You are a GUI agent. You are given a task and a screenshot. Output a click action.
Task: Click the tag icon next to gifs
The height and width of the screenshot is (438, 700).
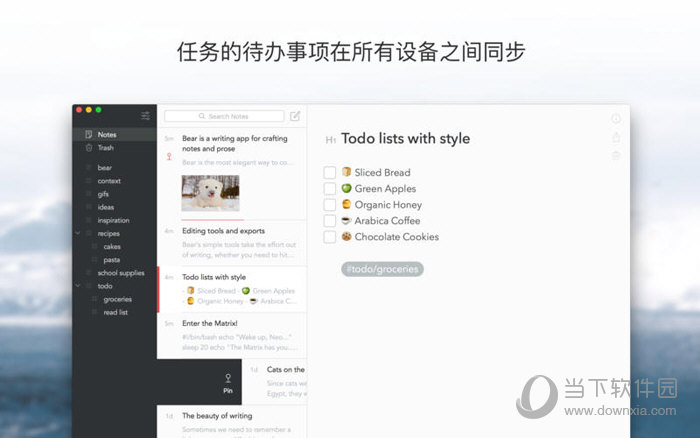click(x=88, y=194)
